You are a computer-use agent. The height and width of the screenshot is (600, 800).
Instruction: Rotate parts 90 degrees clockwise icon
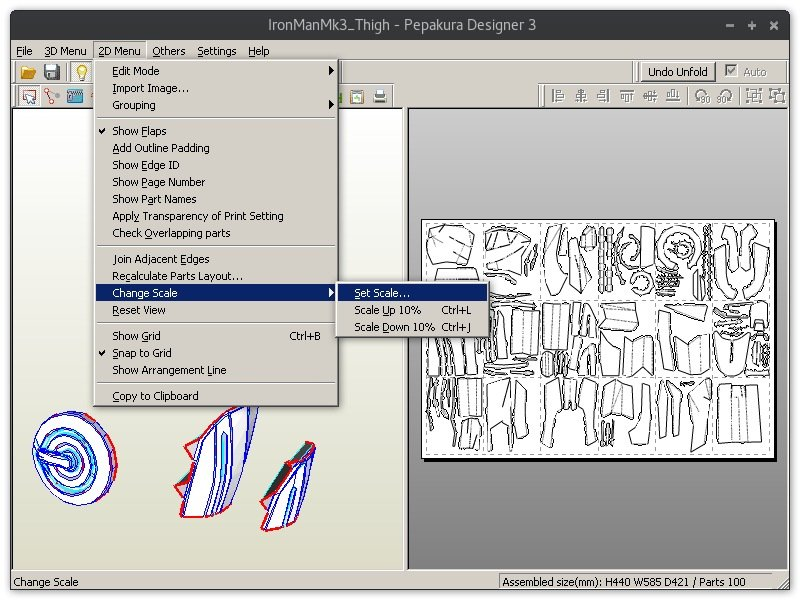click(724, 96)
